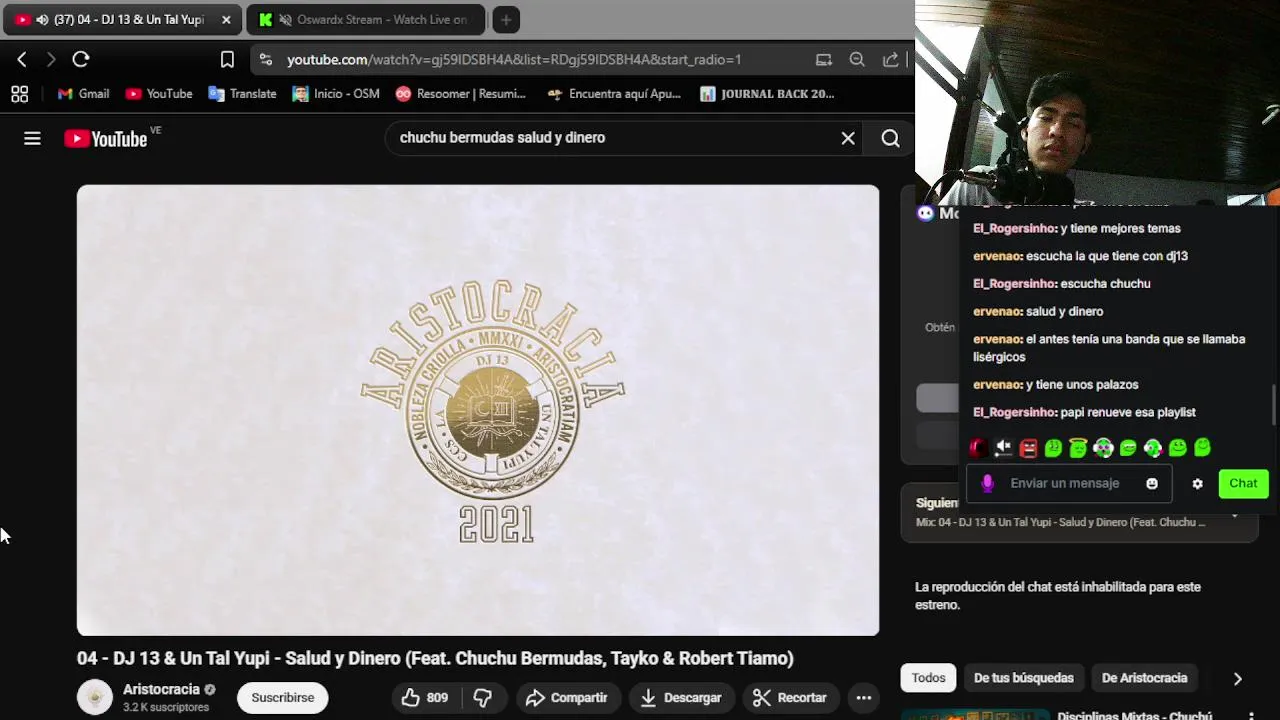Viewport: 1280px width, 720px height.
Task: Open site information icon in address bar
Action: click(x=265, y=60)
